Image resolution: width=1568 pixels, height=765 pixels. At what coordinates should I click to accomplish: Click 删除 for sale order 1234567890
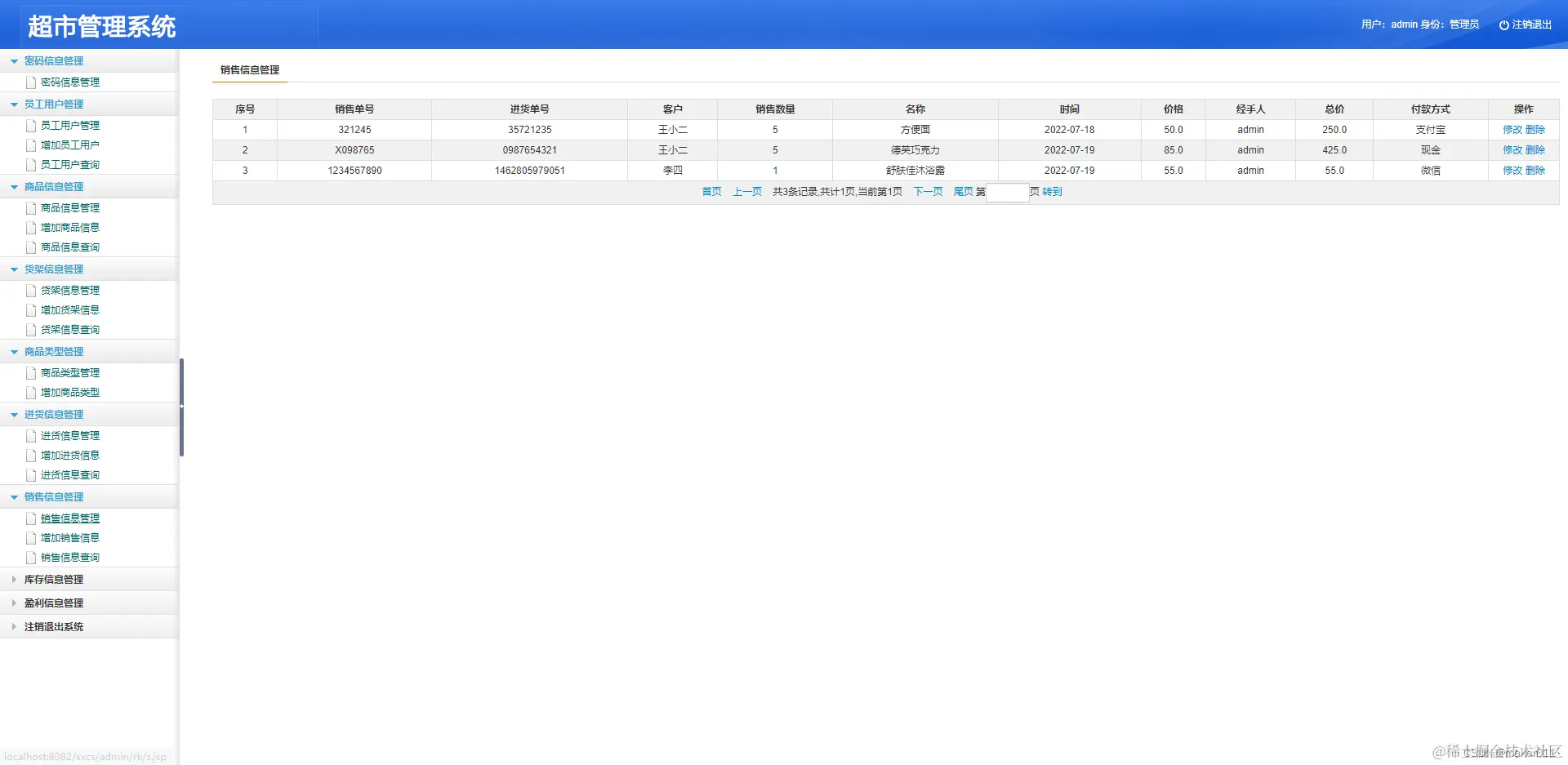pyautogui.click(x=1535, y=171)
